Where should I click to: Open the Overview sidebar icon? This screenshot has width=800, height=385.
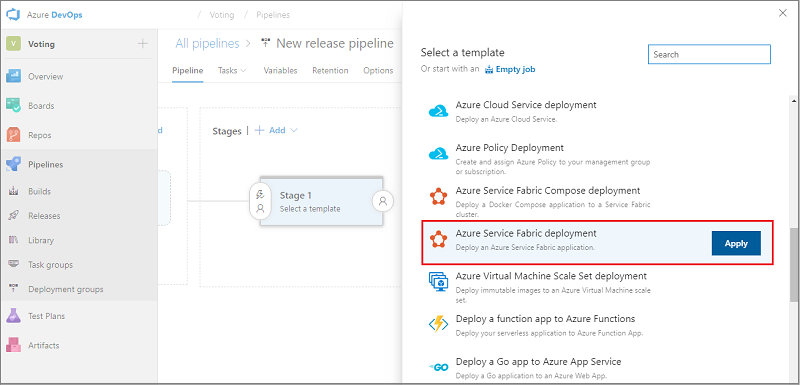(13, 76)
